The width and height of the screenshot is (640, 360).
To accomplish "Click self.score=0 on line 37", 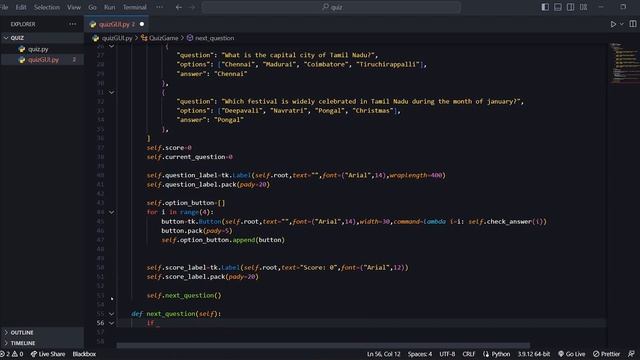I will (169, 148).
